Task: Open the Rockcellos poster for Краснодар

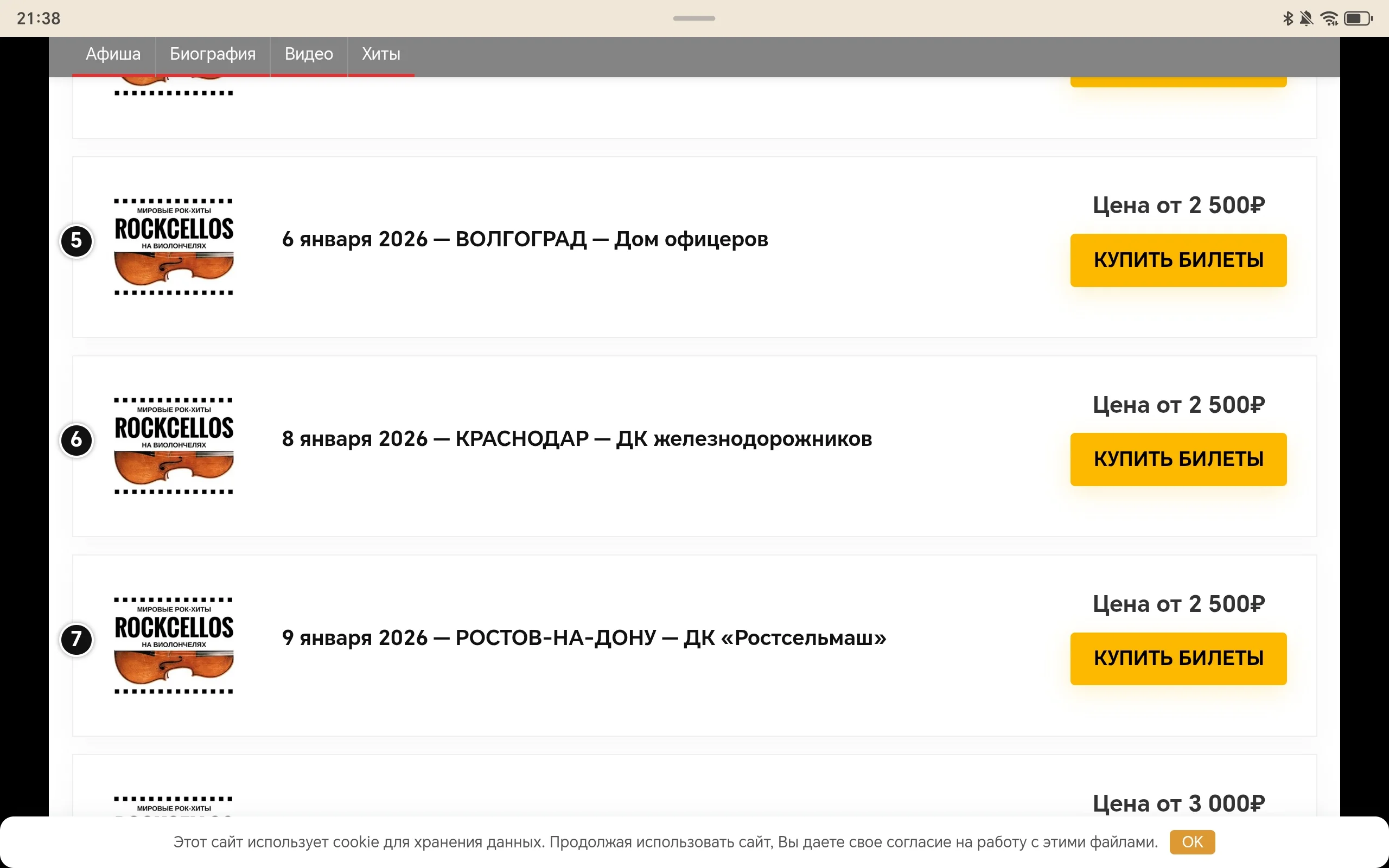Action: [174, 446]
